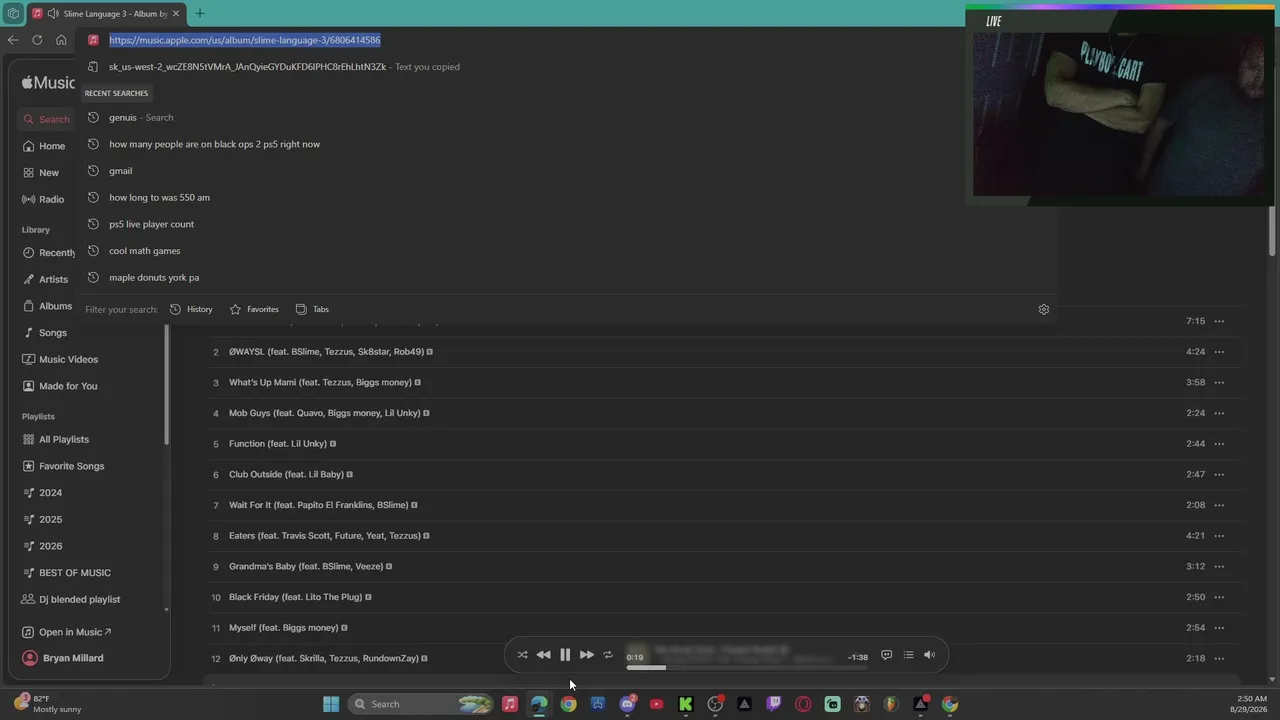Open the weather widget on the taskbar
The height and width of the screenshot is (720, 1280).
(48, 704)
